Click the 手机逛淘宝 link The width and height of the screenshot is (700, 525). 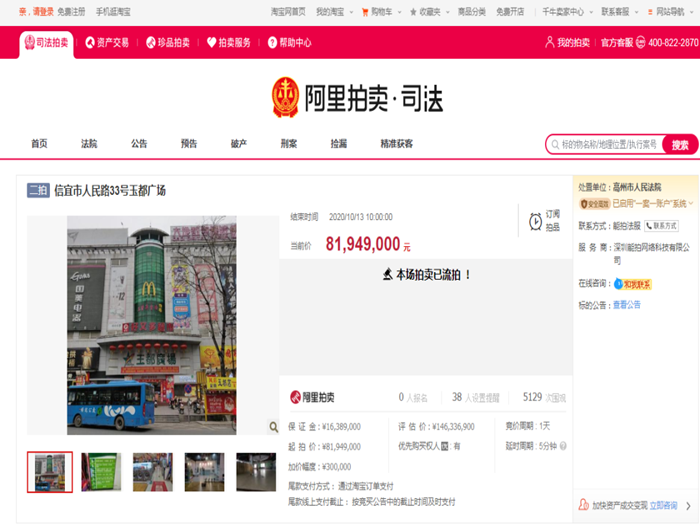[113, 12]
